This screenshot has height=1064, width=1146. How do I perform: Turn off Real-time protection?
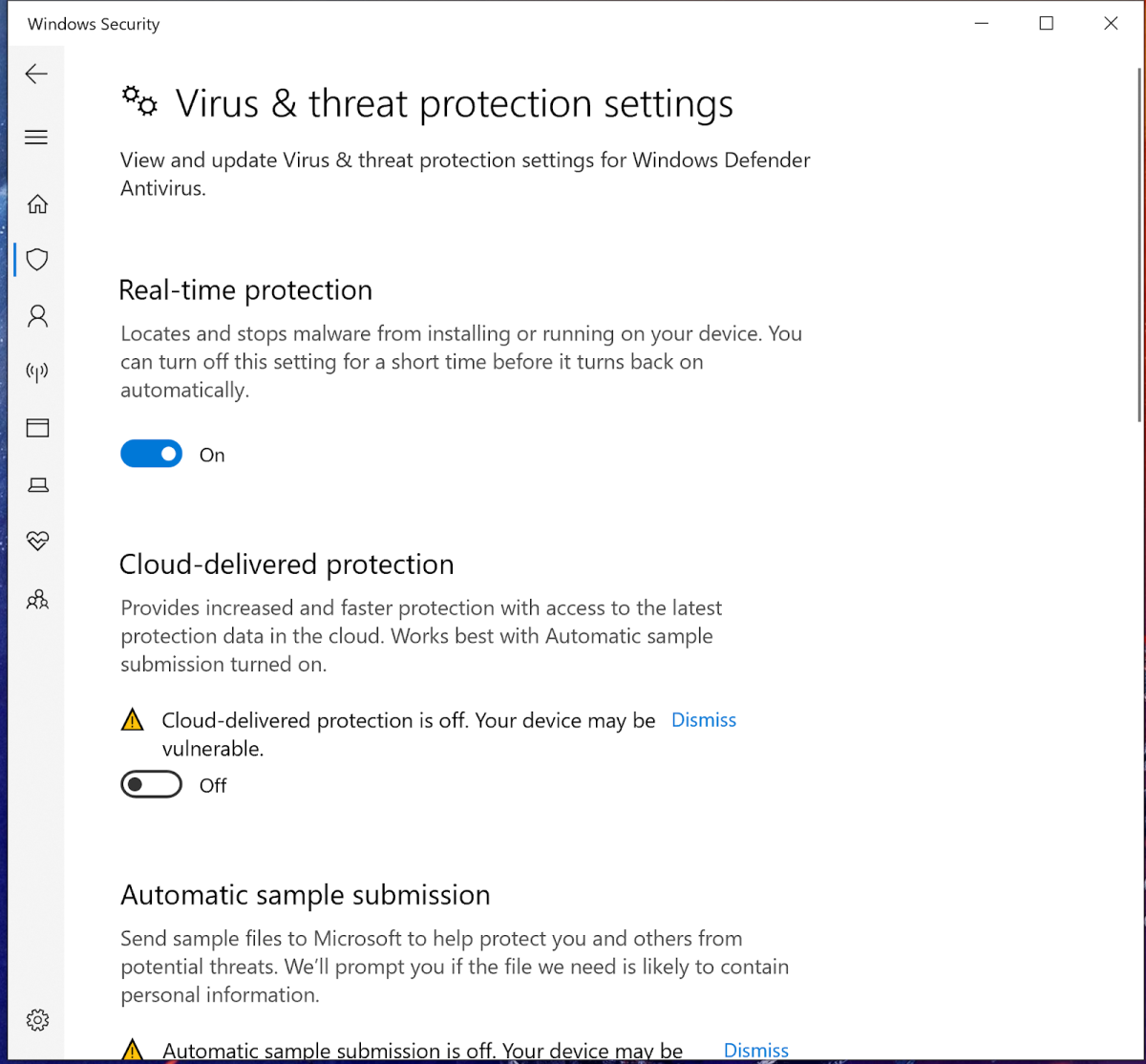(151, 453)
